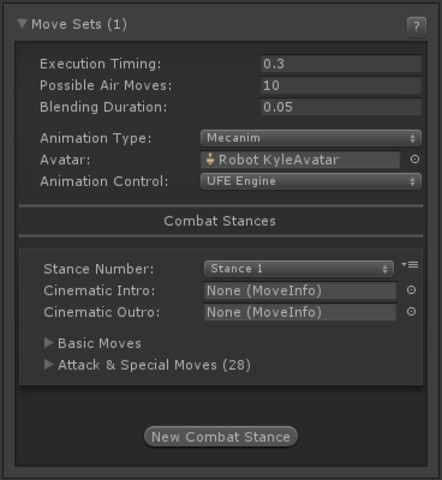Image resolution: width=442 pixels, height=480 pixels.
Task: Click the Possible Air Moves field
Action: point(341,85)
